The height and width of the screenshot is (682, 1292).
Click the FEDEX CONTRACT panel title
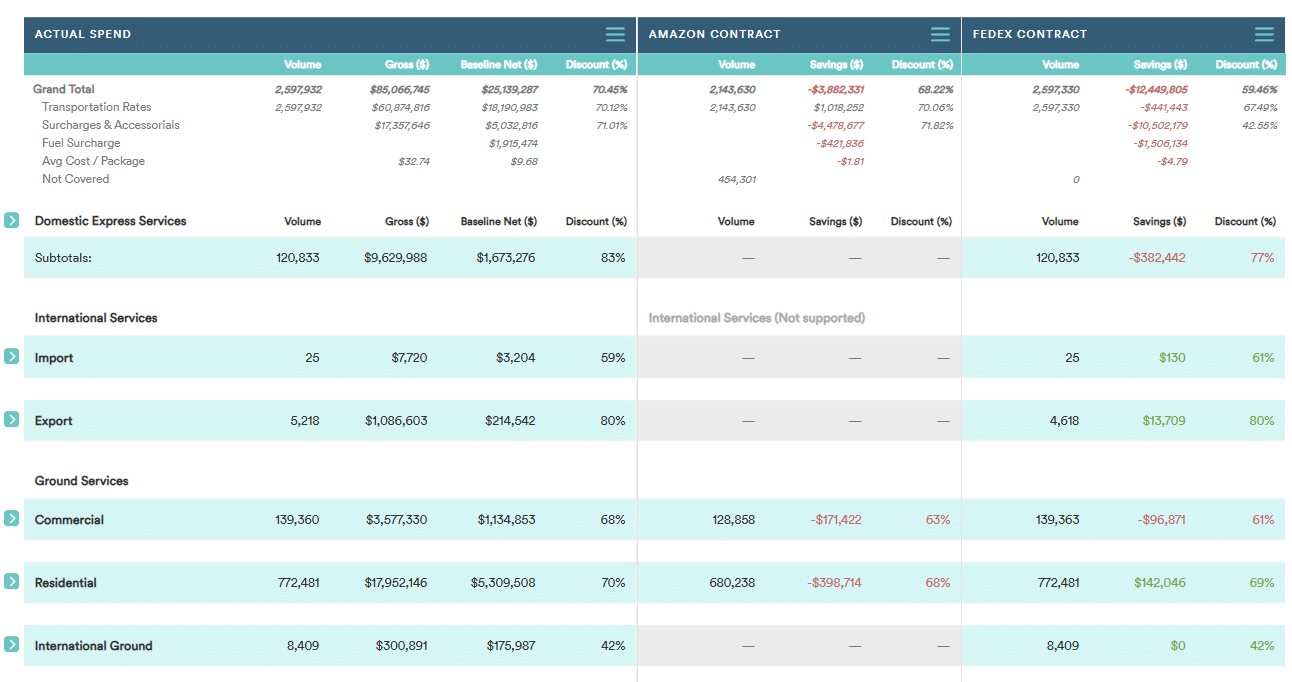coord(1029,34)
